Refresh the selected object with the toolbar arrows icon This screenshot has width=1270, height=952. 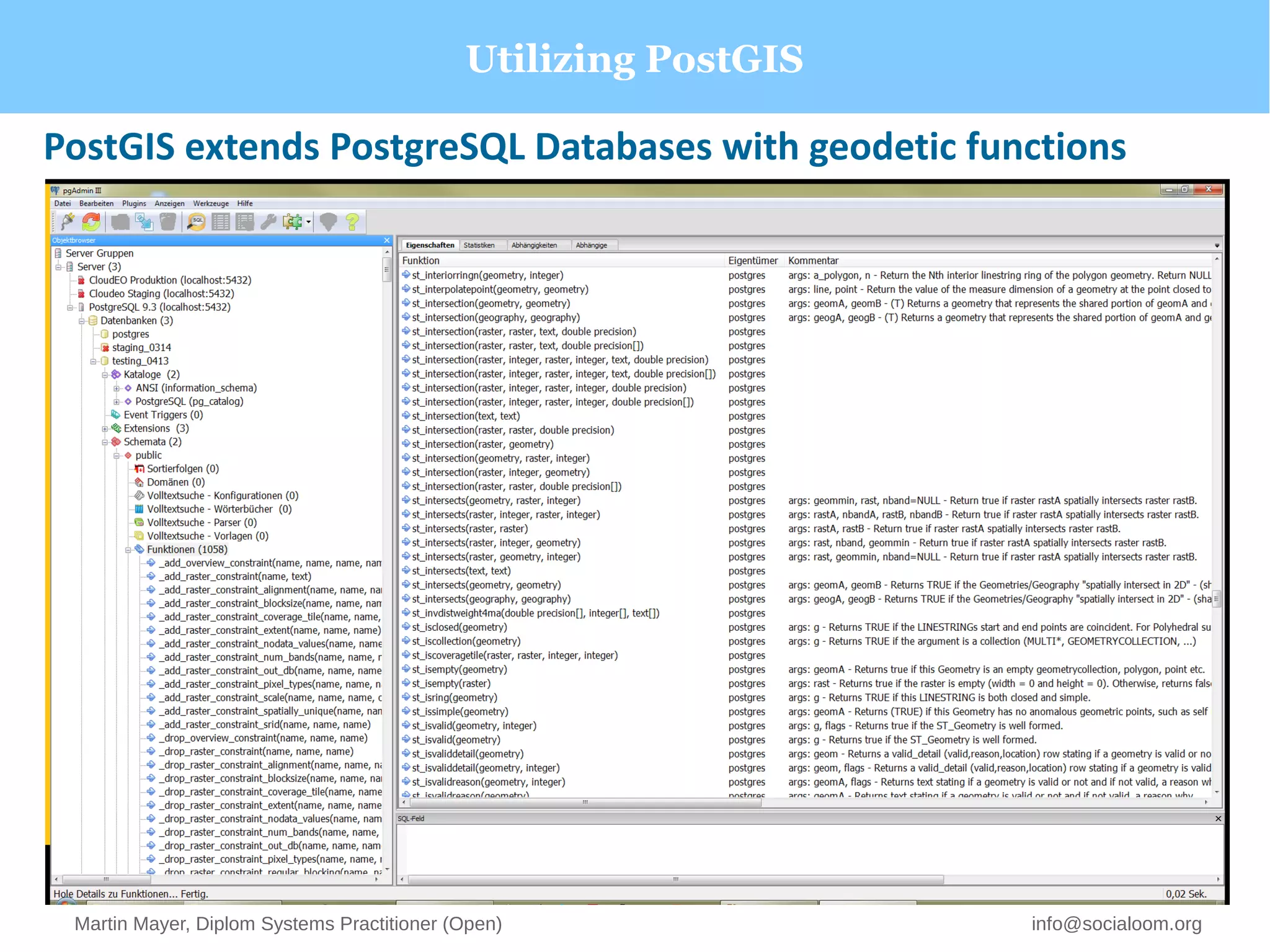pos(91,221)
